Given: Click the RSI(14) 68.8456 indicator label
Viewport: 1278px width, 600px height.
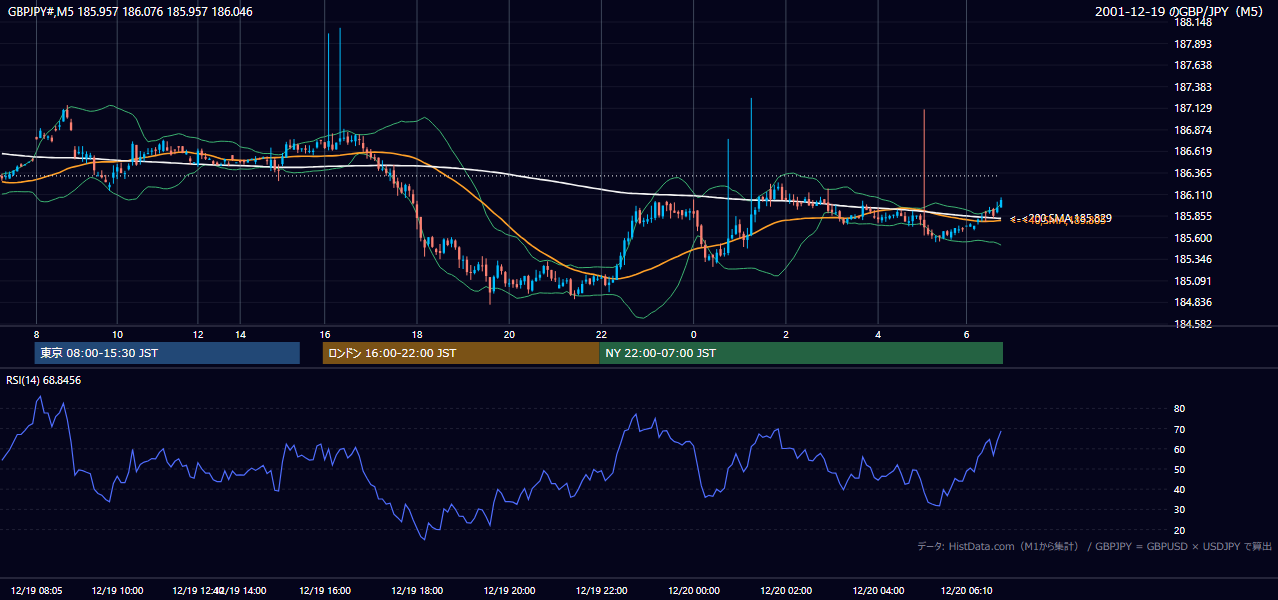Looking at the screenshot, I should [44, 380].
